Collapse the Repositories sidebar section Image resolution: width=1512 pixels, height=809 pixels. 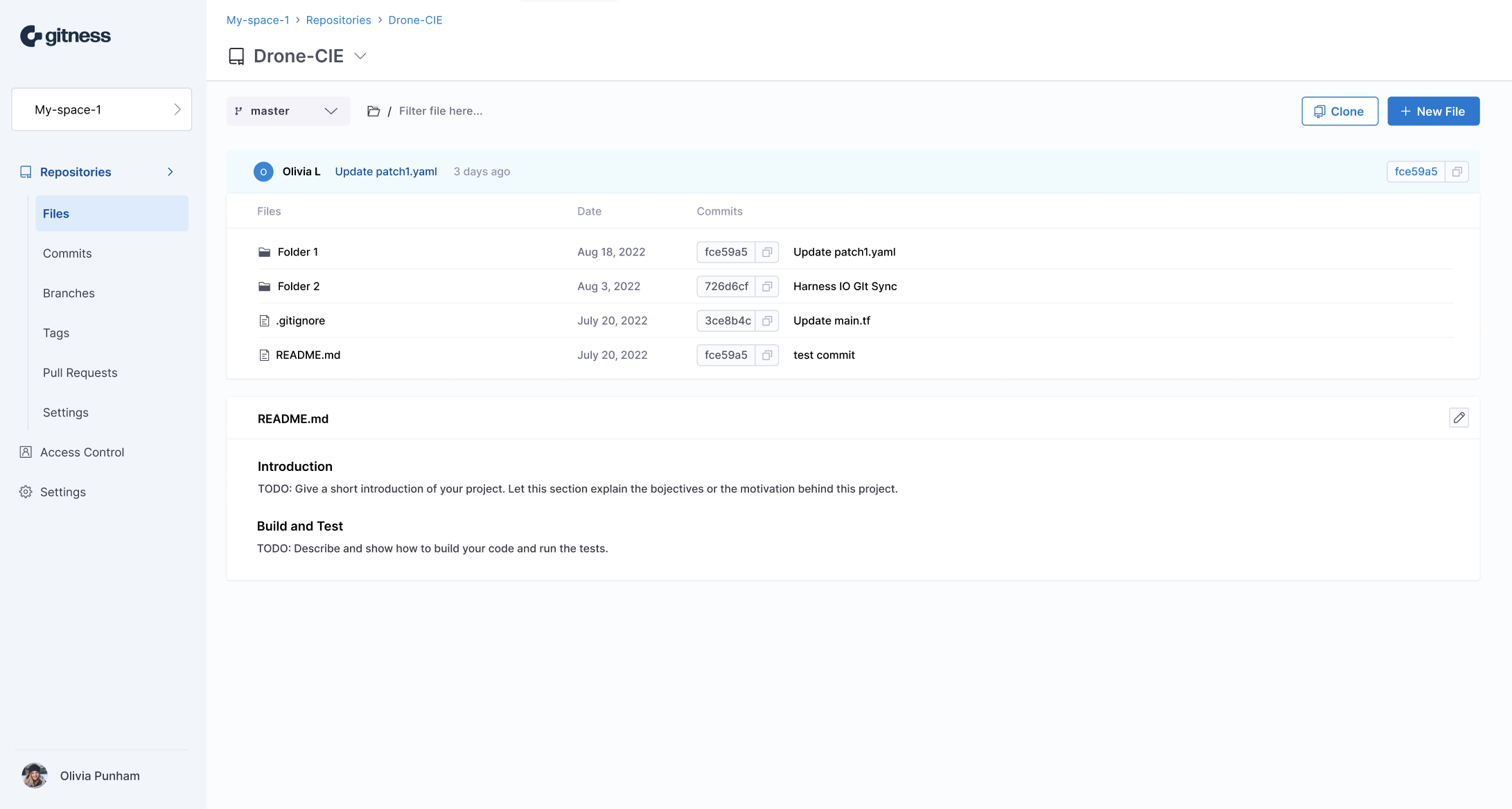pos(170,172)
